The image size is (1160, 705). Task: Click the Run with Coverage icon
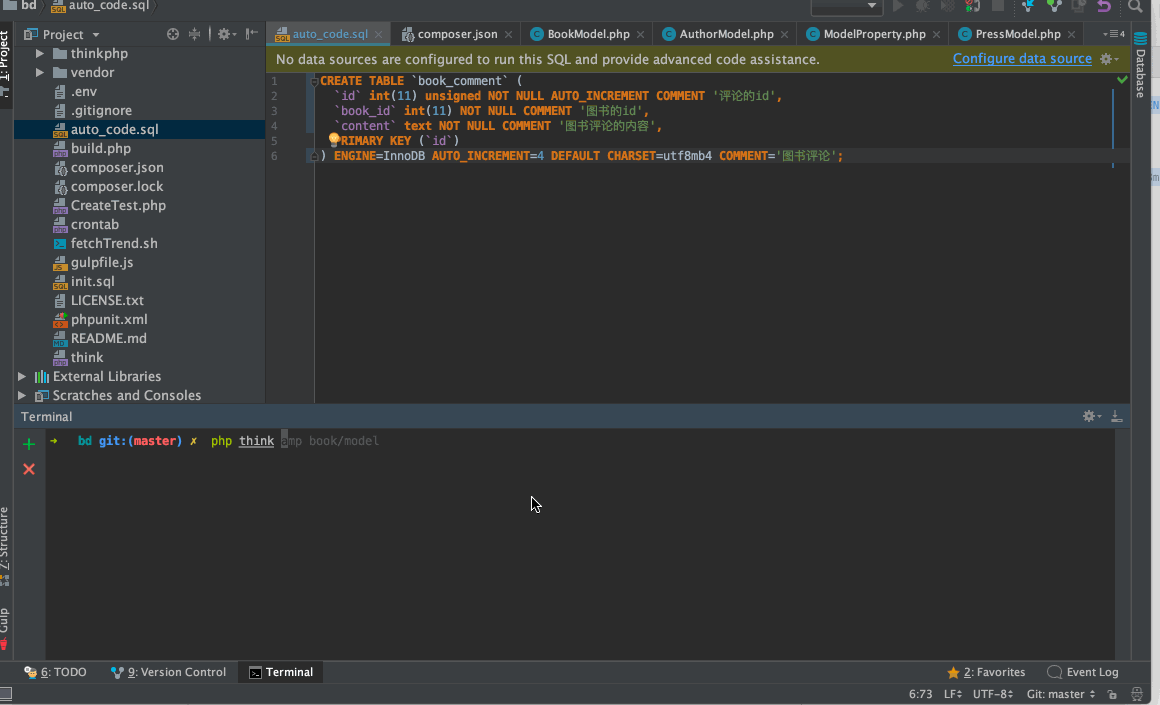tap(948, 6)
